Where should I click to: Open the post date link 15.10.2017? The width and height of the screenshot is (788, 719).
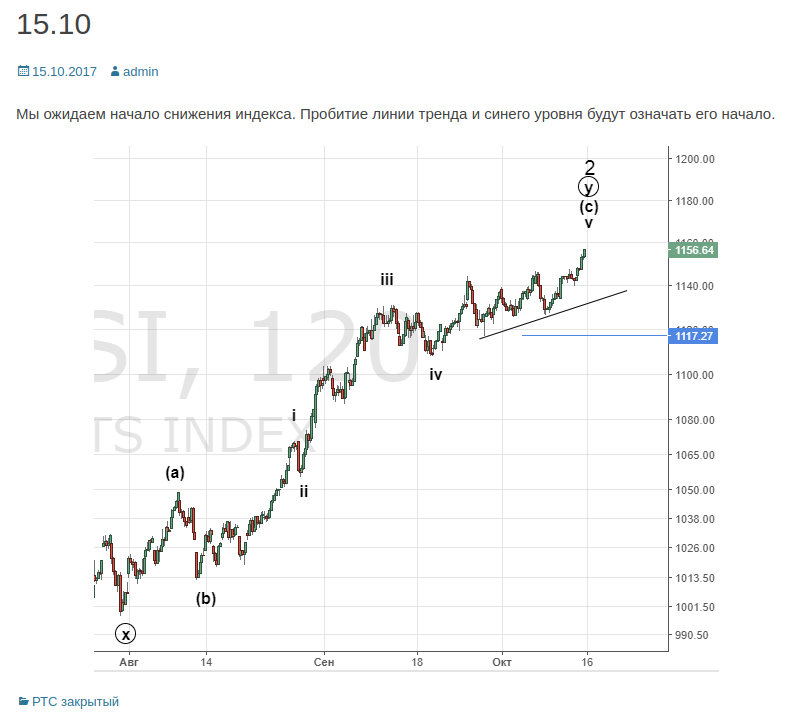click(64, 71)
